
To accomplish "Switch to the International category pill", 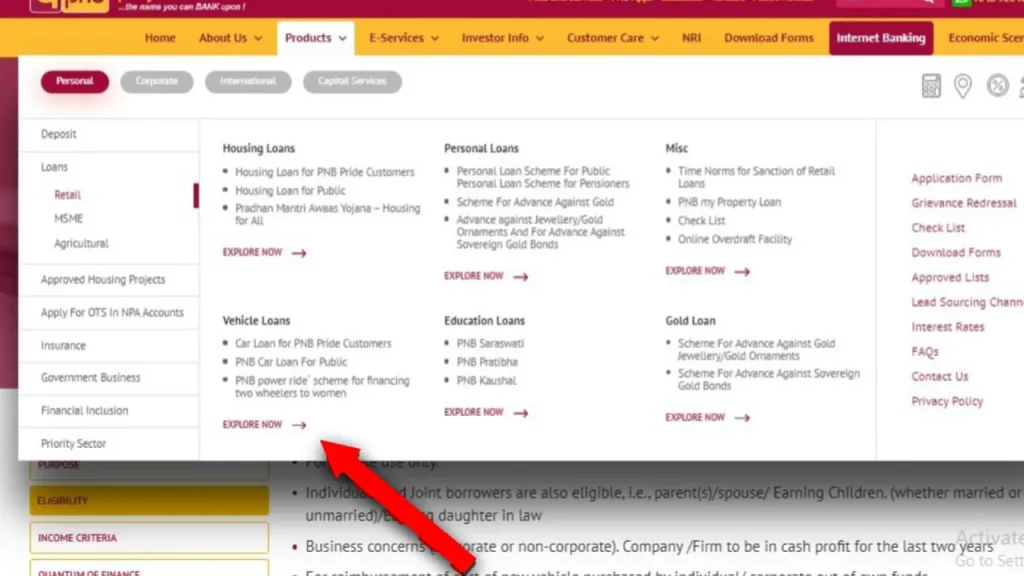I will tap(248, 81).
